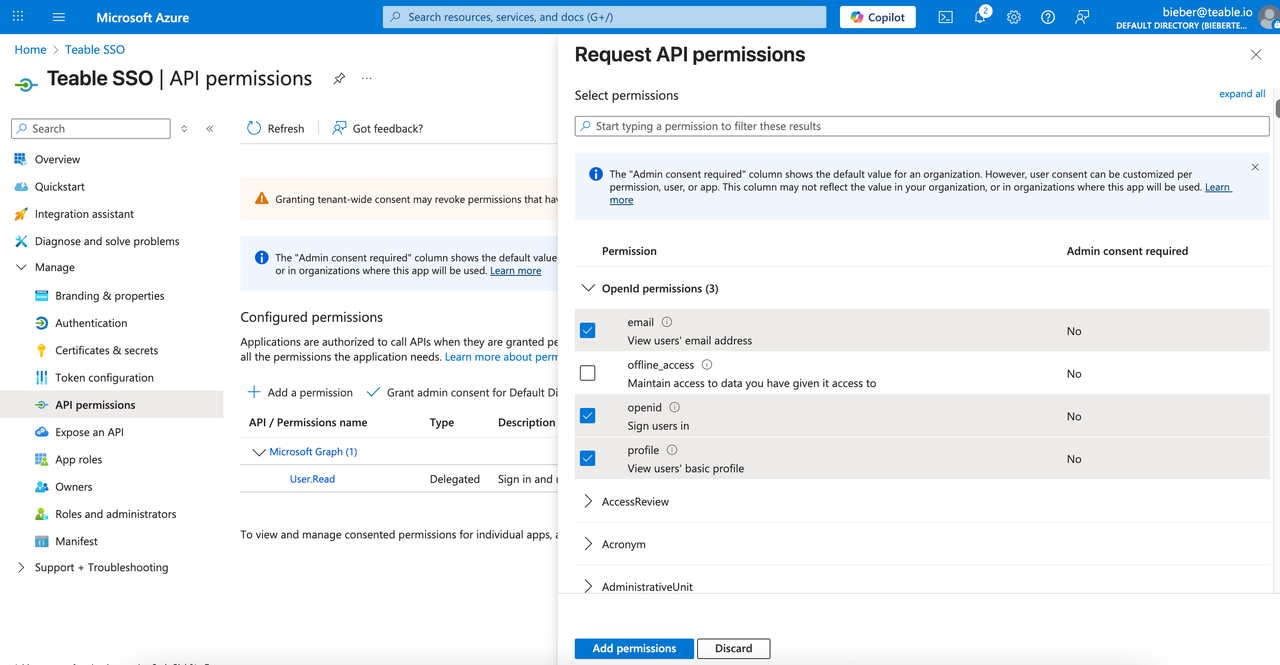Screen dimensions: 1280x665
Task: Collapse the OpenId permissions group
Action: (588, 288)
